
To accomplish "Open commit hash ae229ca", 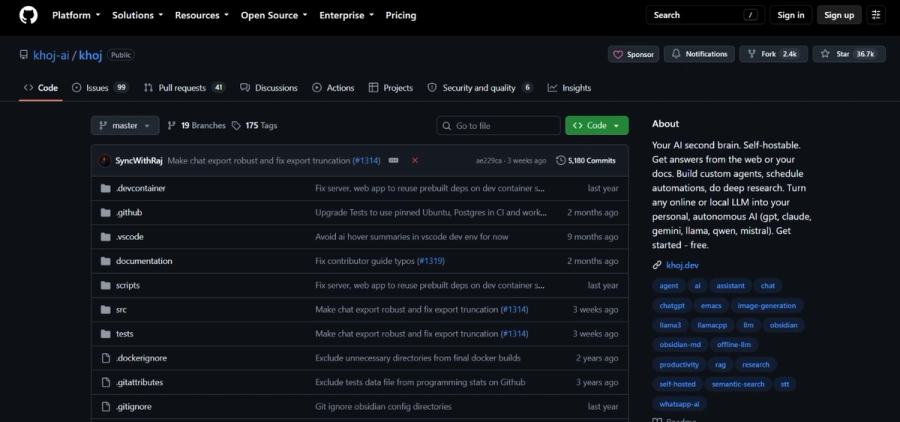I will coord(490,161).
